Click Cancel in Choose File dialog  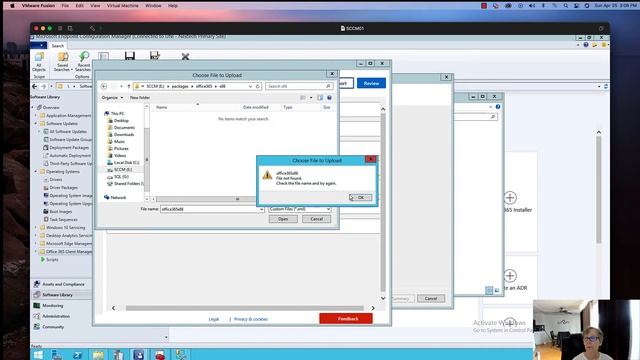point(316,219)
